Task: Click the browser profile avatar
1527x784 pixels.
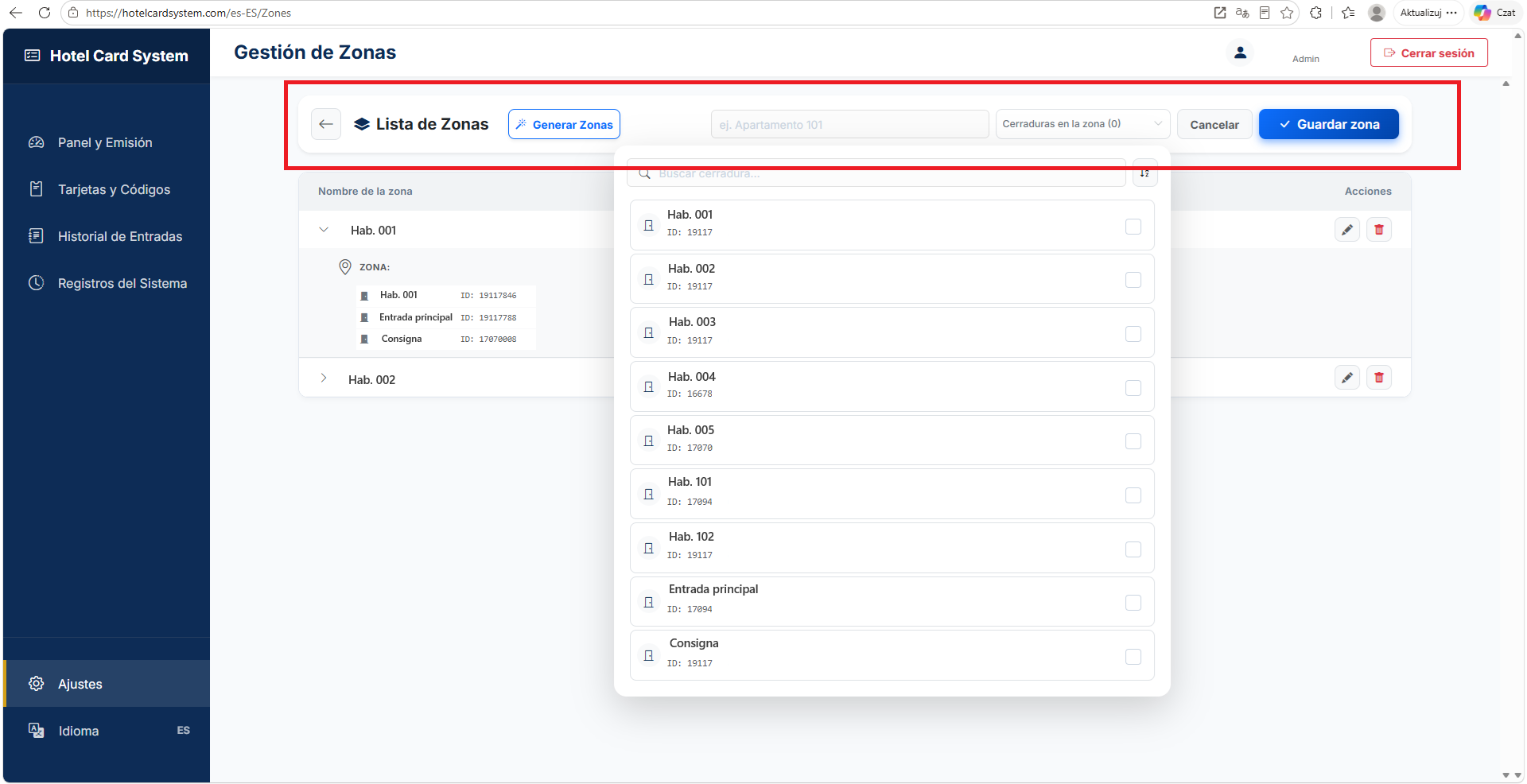Action: (x=1377, y=13)
